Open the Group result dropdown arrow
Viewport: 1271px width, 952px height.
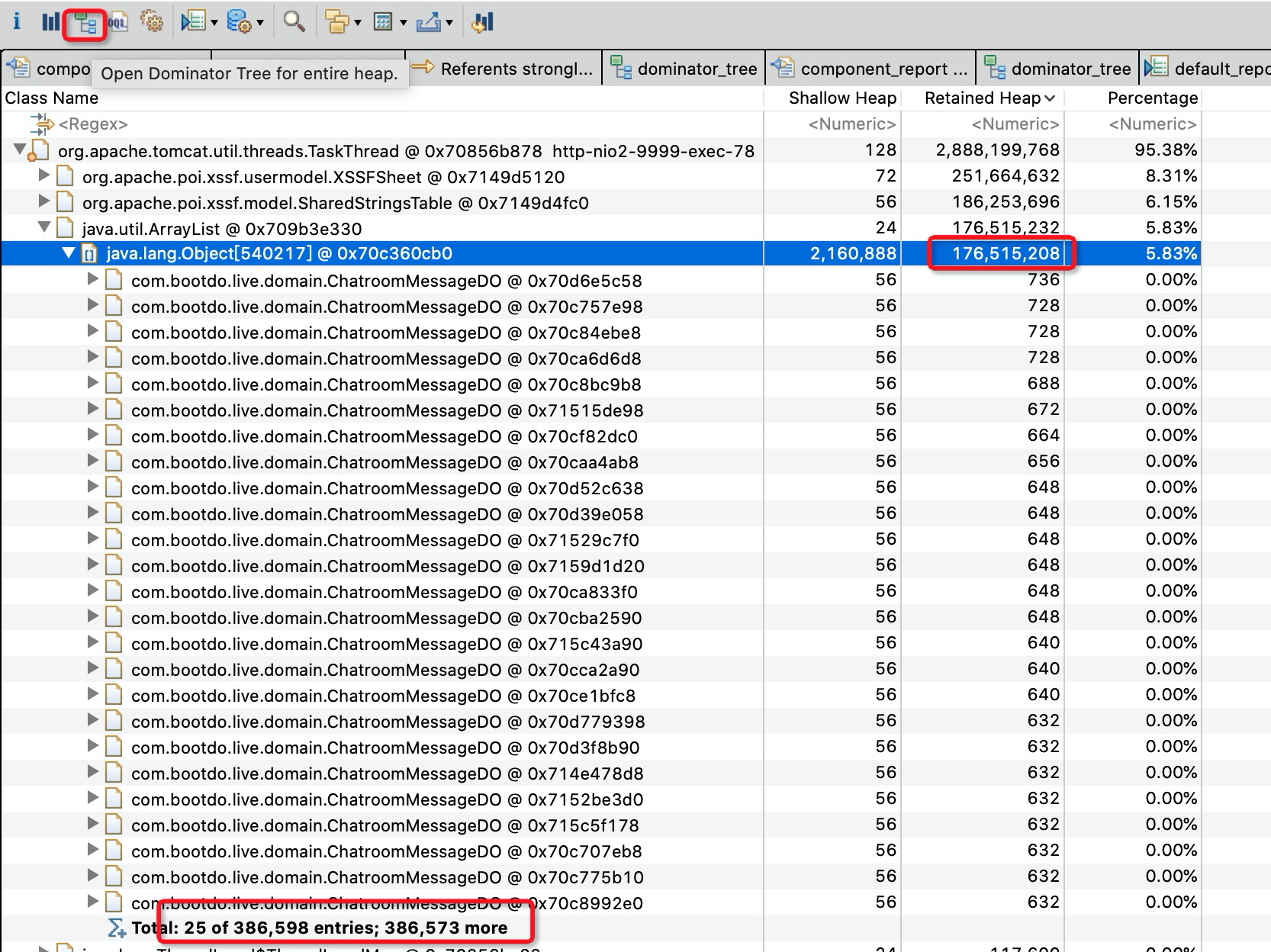coord(357,23)
